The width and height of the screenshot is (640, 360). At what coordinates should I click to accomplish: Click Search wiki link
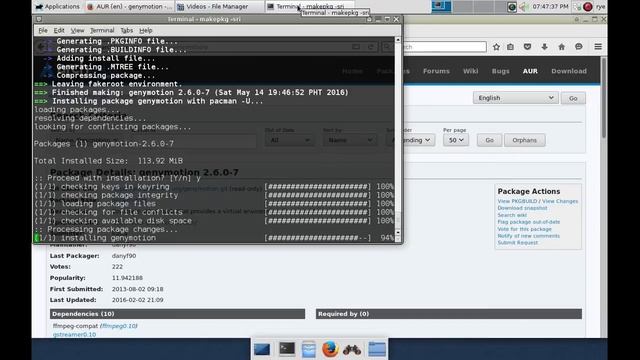point(512,215)
